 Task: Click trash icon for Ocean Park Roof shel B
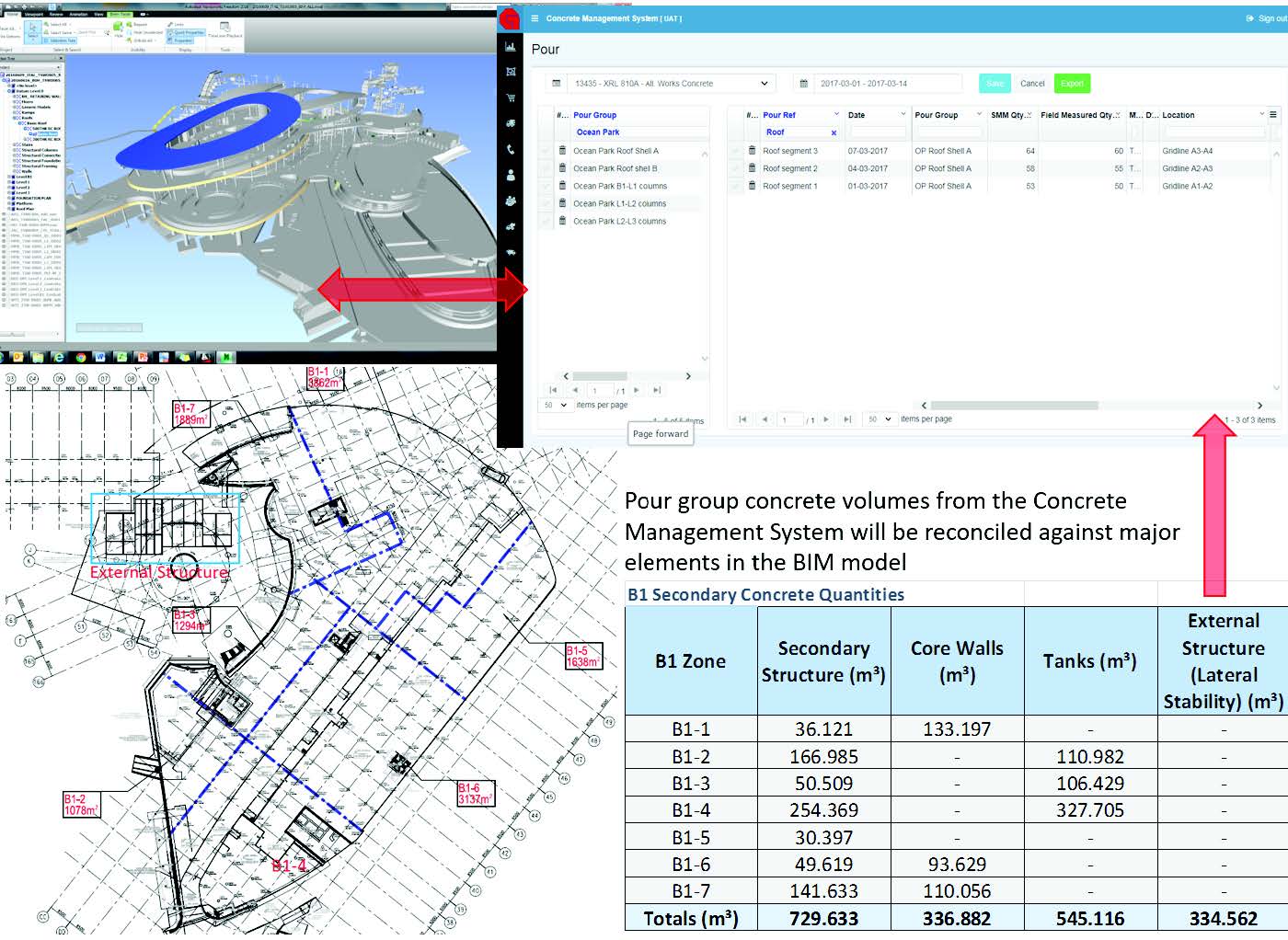coord(562,168)
